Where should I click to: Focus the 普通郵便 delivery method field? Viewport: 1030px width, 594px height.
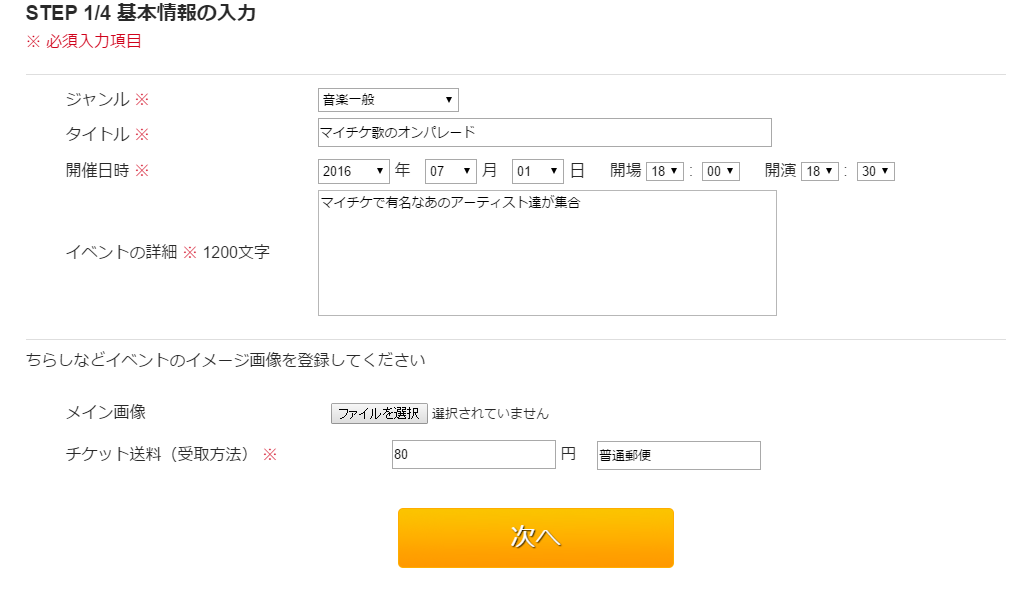click(678, 455)
